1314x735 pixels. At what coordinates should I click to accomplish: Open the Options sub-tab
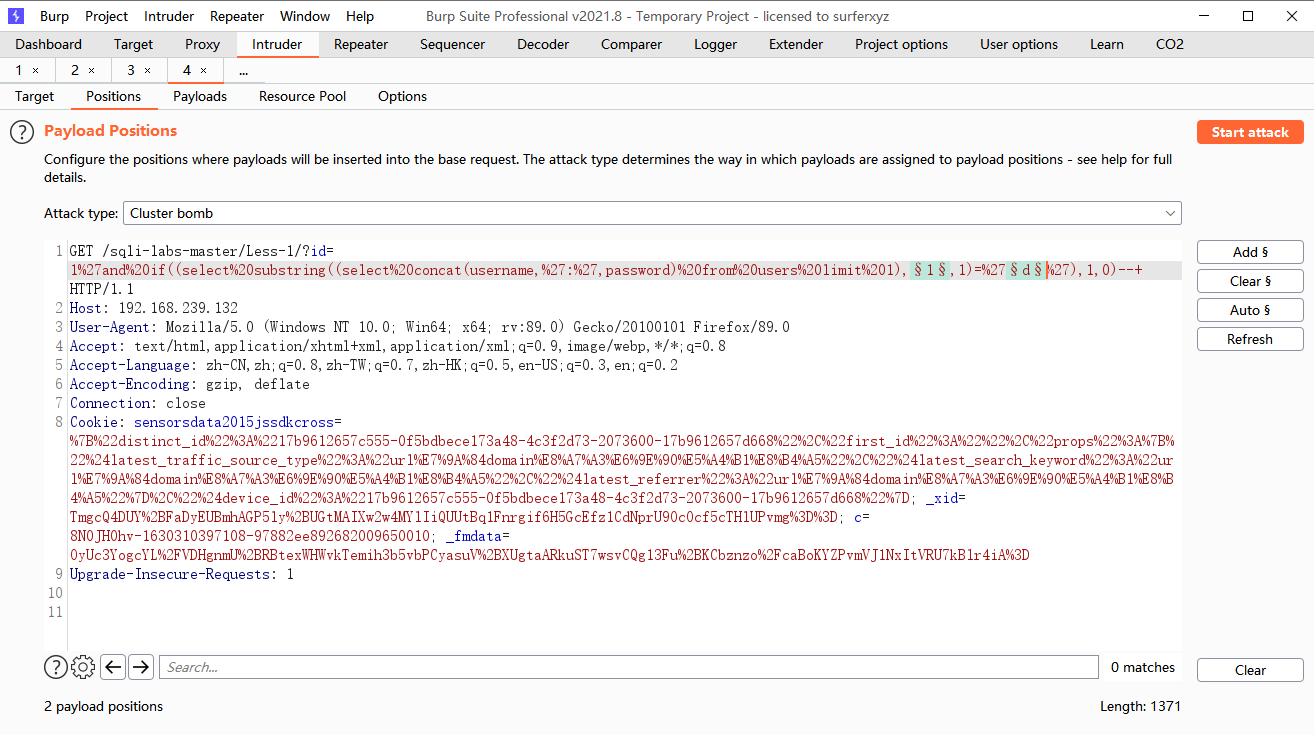point(402,96)
